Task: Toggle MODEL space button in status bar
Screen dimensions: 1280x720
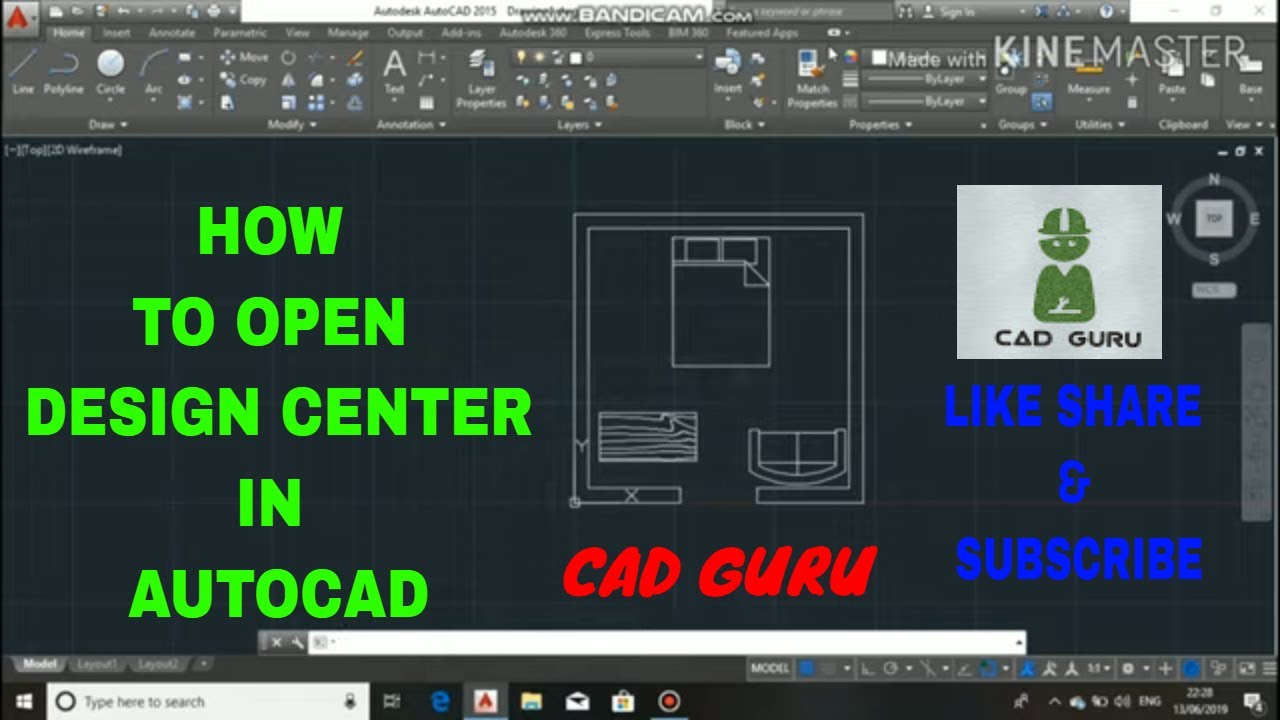Action: [x=770, y=668]
